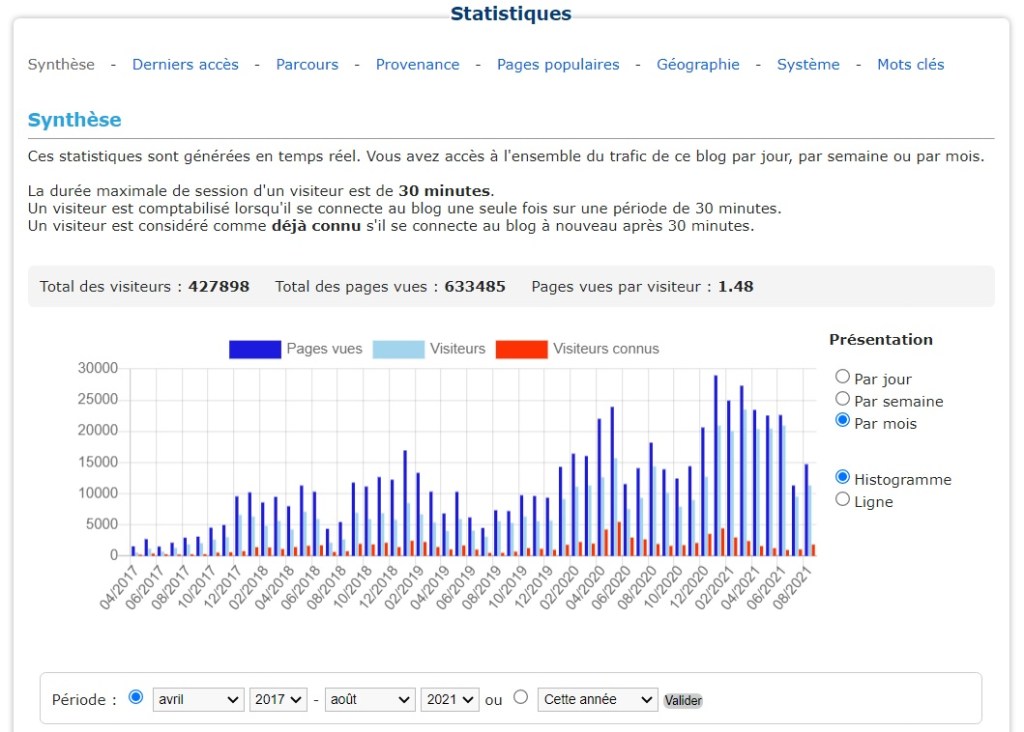Open the 'Géographie' statistics link
Viewport: 1024px width, 732px height.
tap(698, 65)
